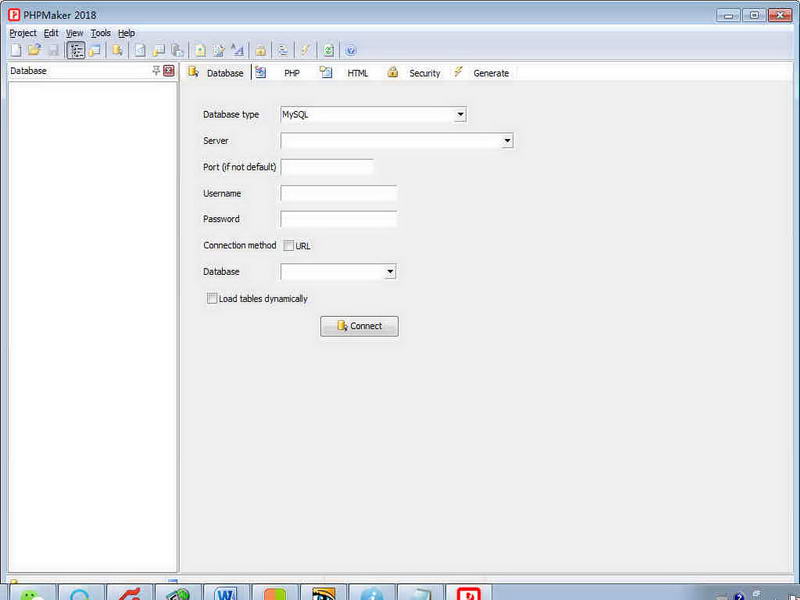Click the toolbar icon right of the database cylinder
The height and width of the screenshot is (600, 800).
point(140,50)
